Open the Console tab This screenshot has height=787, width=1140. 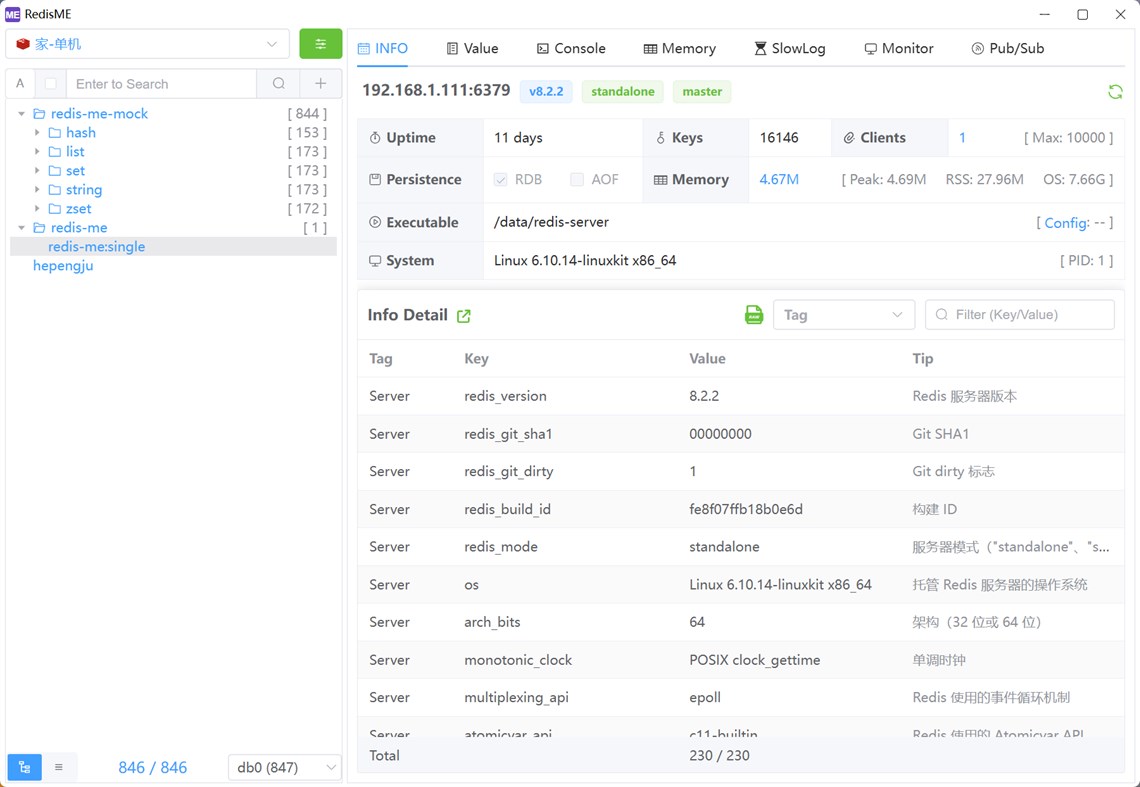point(571,49)
